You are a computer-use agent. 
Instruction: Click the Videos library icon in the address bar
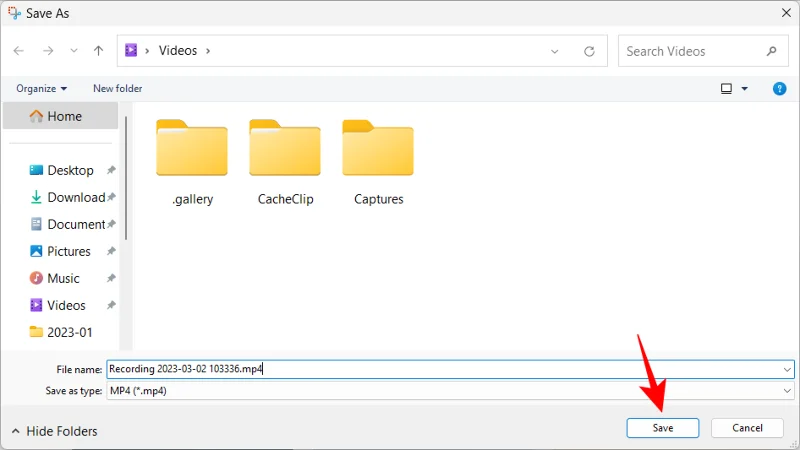point(131,50)
